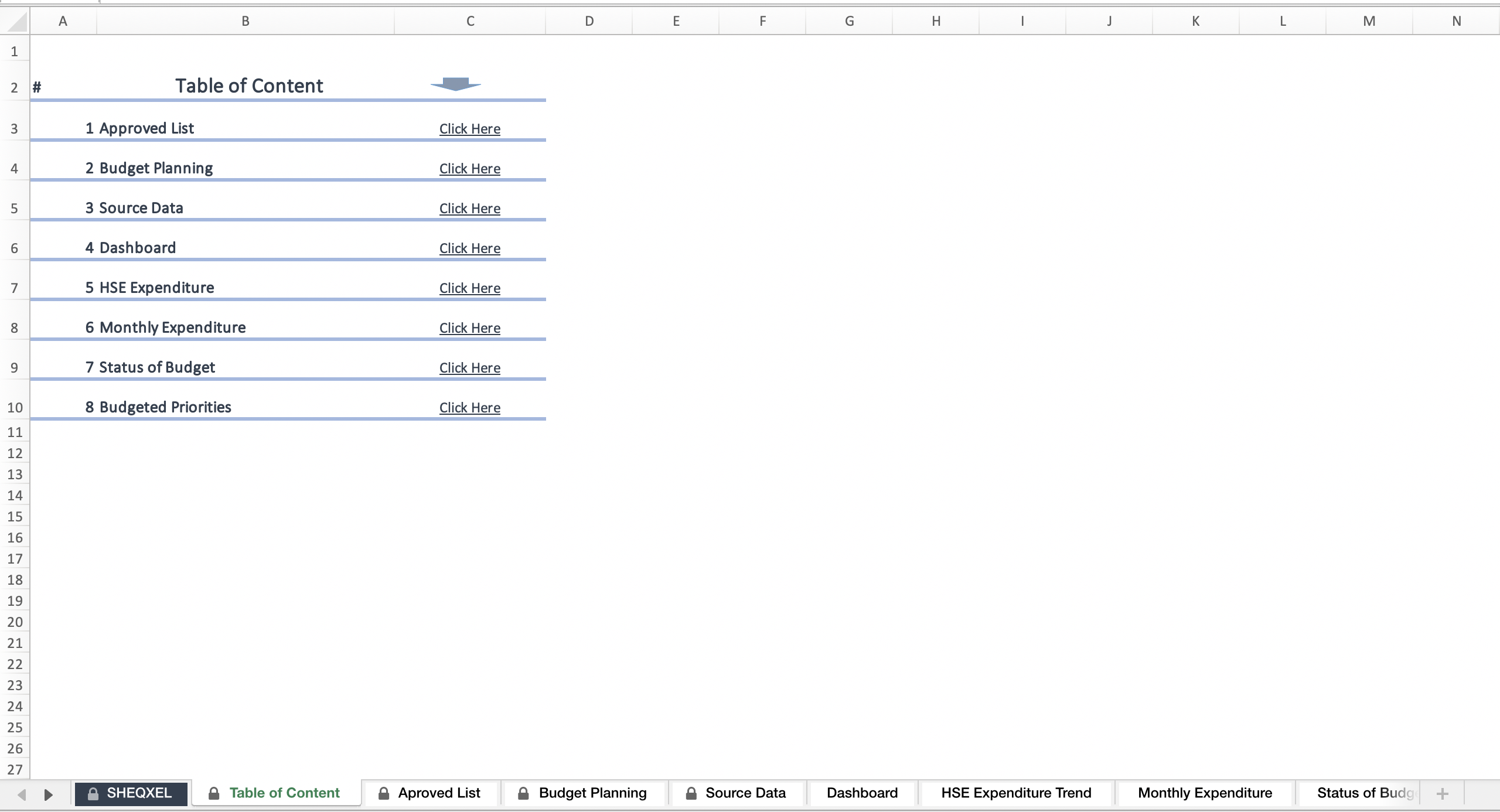Viewport: 1500px width, 812px height.
Task: Open the Source Data sheet tab
Action: click(737, 793)
